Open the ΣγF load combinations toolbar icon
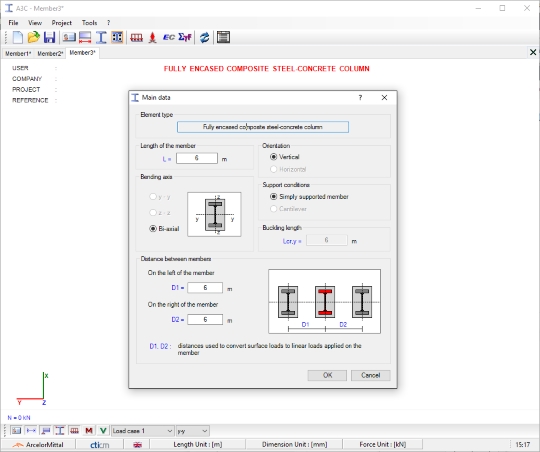Viewport: 540px width, 452px height. tap(185, 37)
